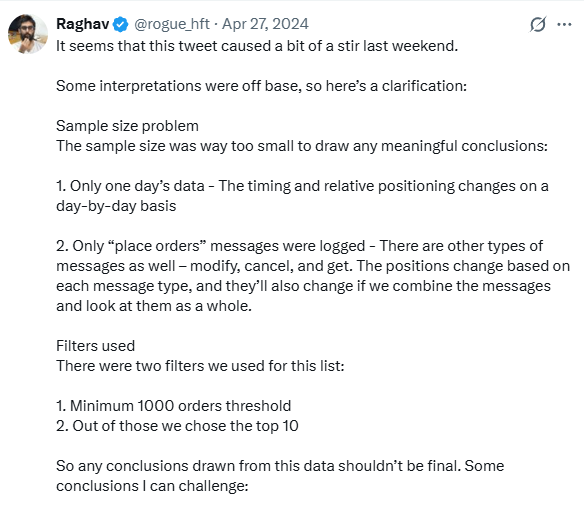
Task: Select the 'Sample size problem' heading
Action: coord(127,126)
